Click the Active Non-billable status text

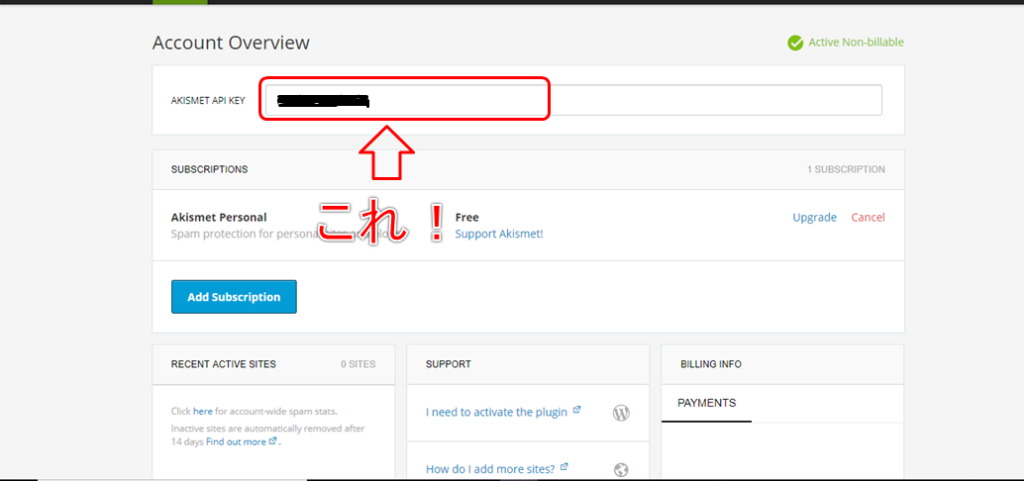pos(856,42)
